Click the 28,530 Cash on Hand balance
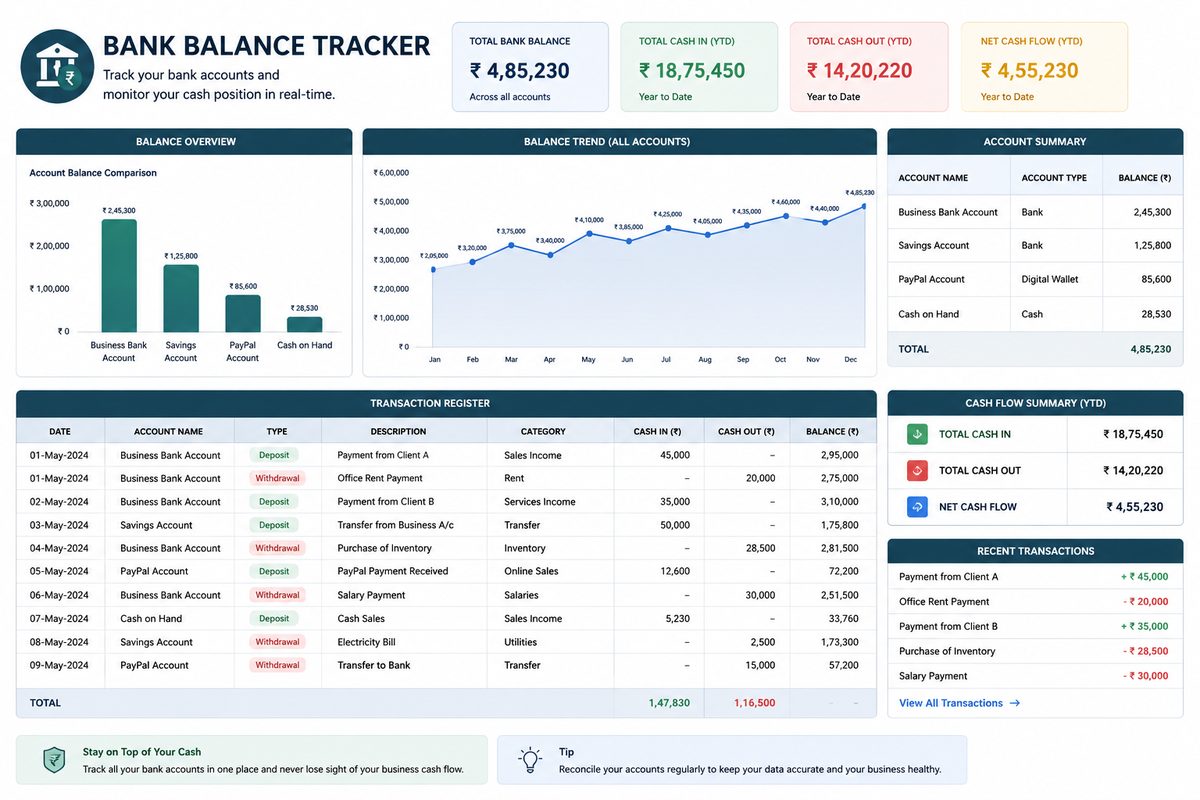Image resolution: width=1200 pixels, height=800 pixels. [1155, 314]
